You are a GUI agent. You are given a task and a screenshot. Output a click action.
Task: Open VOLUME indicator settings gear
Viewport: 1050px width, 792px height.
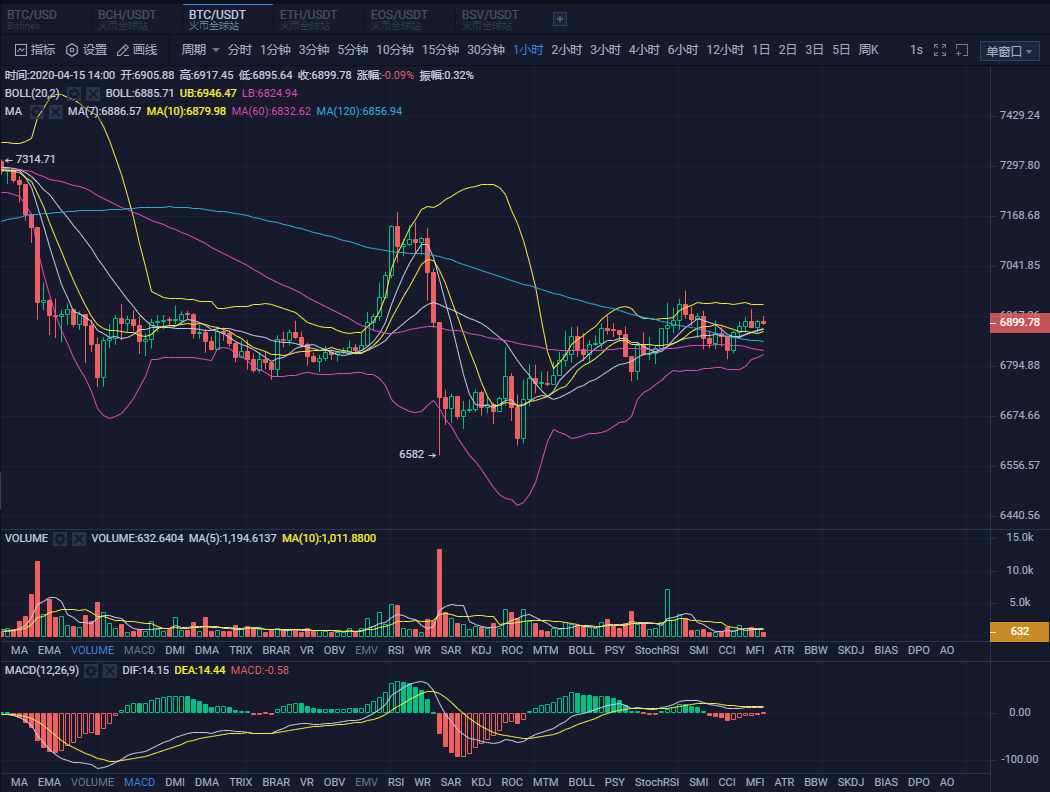pos(60,538)
